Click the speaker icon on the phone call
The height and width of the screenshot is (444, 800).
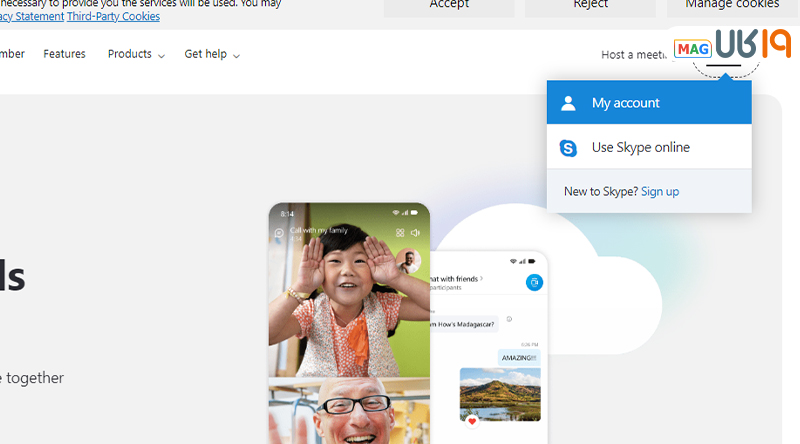click(415, 233)
